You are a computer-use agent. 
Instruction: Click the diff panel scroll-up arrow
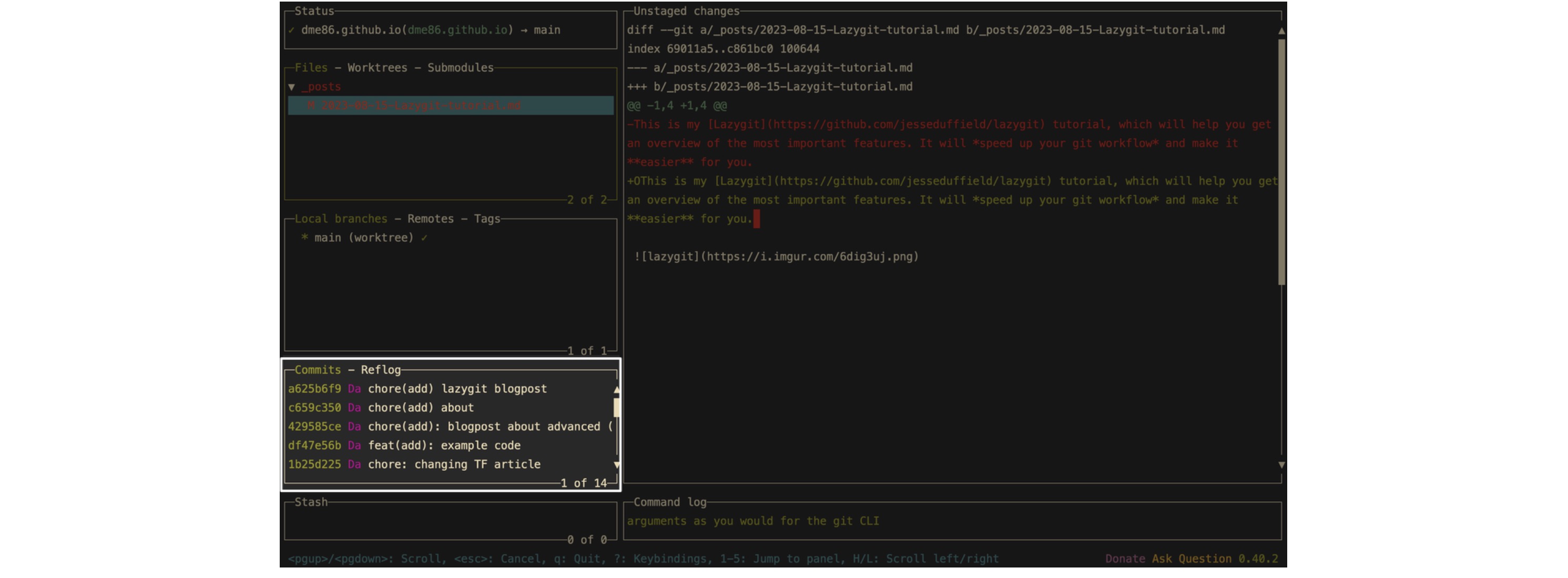pos(1281,30)
